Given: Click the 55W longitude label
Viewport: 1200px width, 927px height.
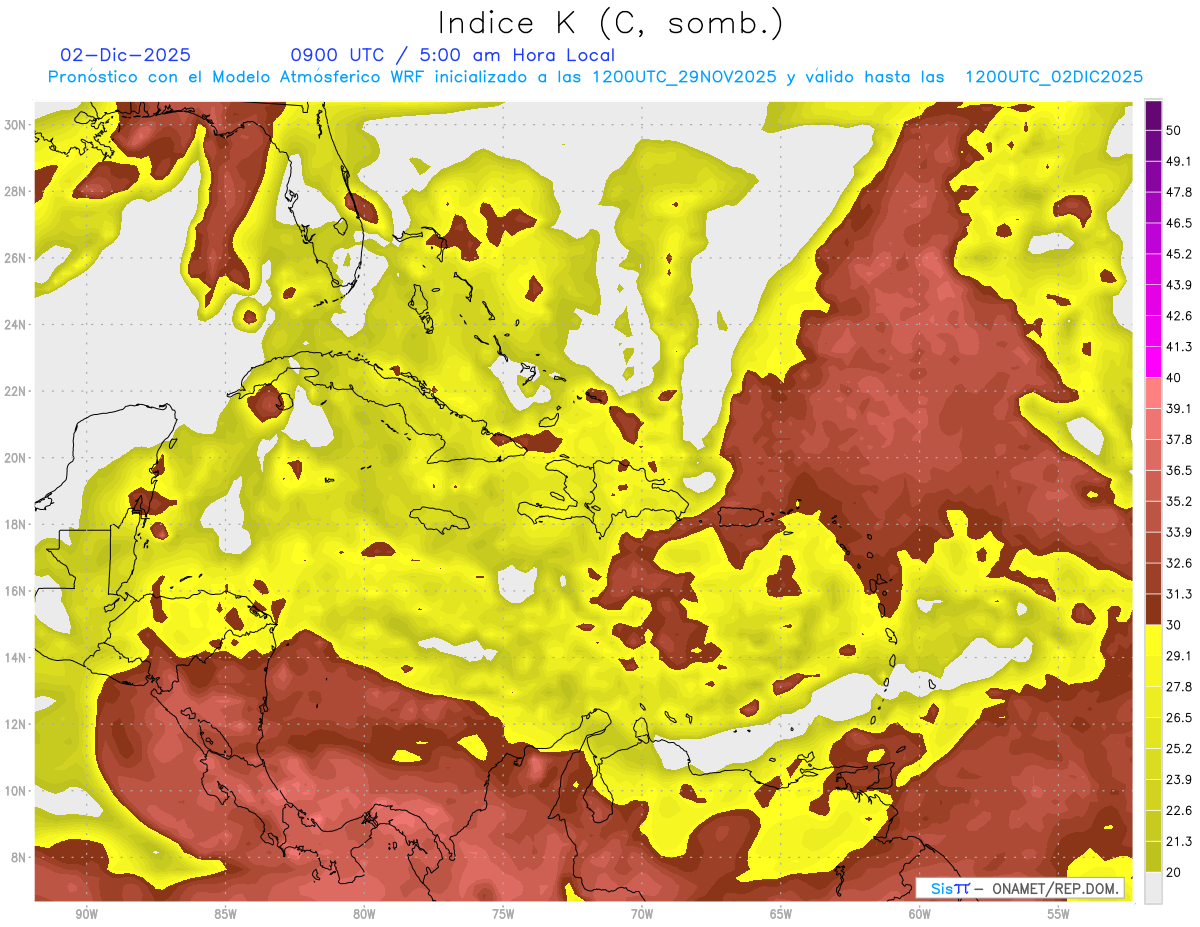Looking at the screenshot, I should tap(1059, 914).
